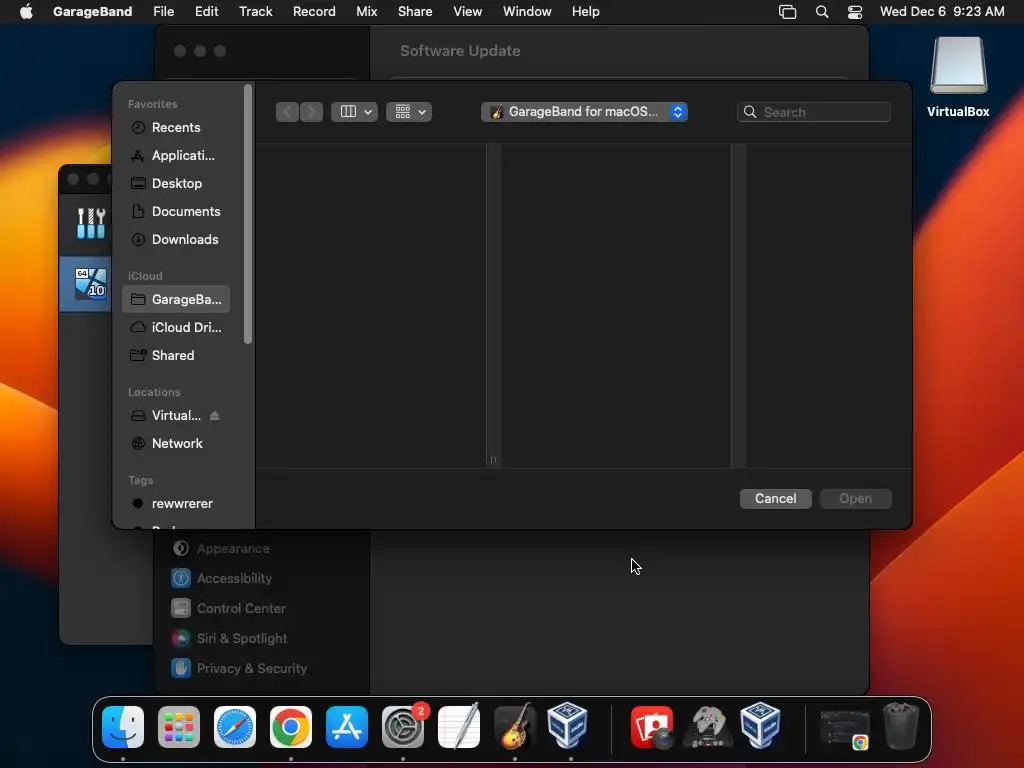Screen dimensions: 1024x768
Task: Select the Windows 10 VM in VirtualBox
Action: click(x=91, y=283)
